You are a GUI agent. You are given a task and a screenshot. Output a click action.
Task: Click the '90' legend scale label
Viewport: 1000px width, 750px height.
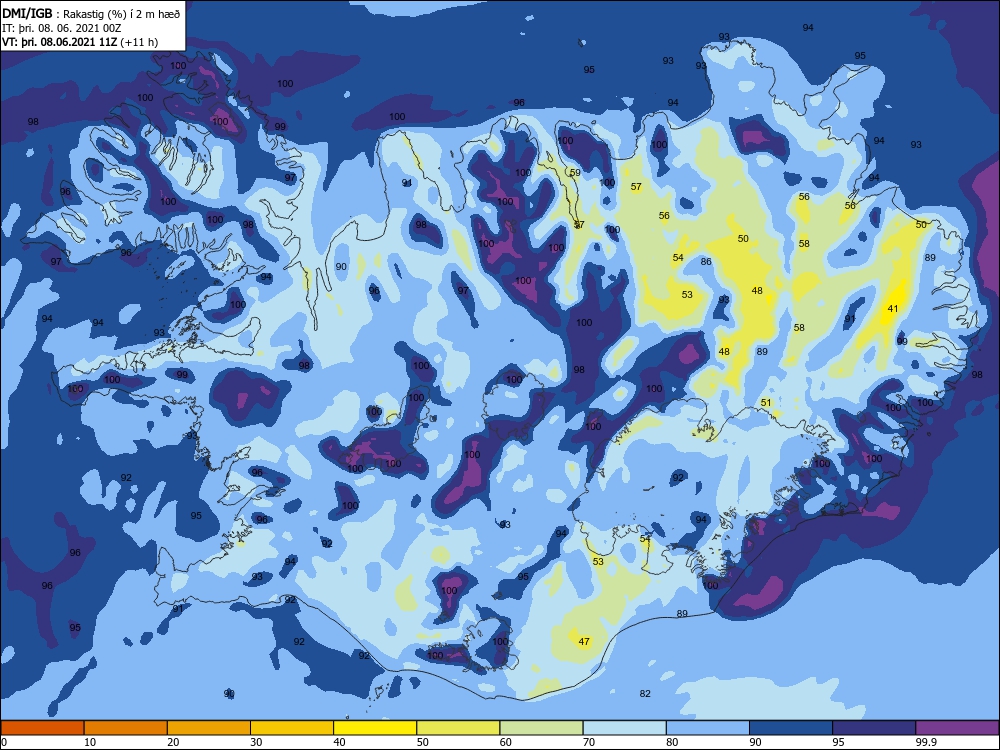tap(755, 742)
